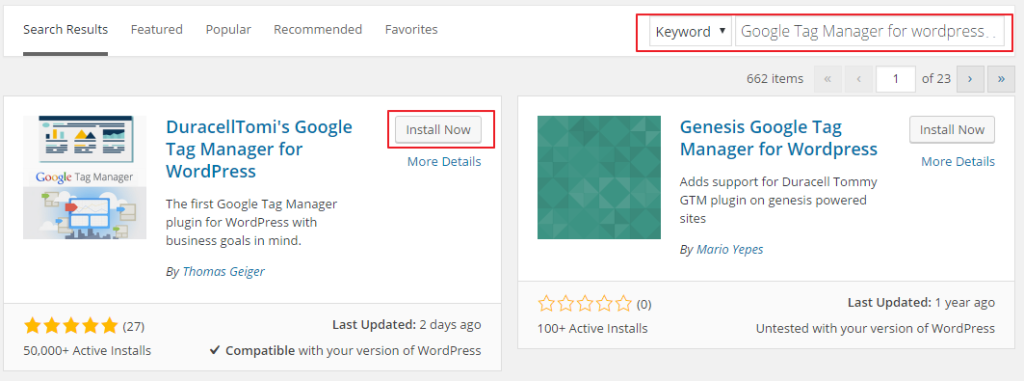Viewport: 1024px width, 381px height.
Task: Click the five-star rating of DuracellTomi's plugin
Action: pos(71,325)
